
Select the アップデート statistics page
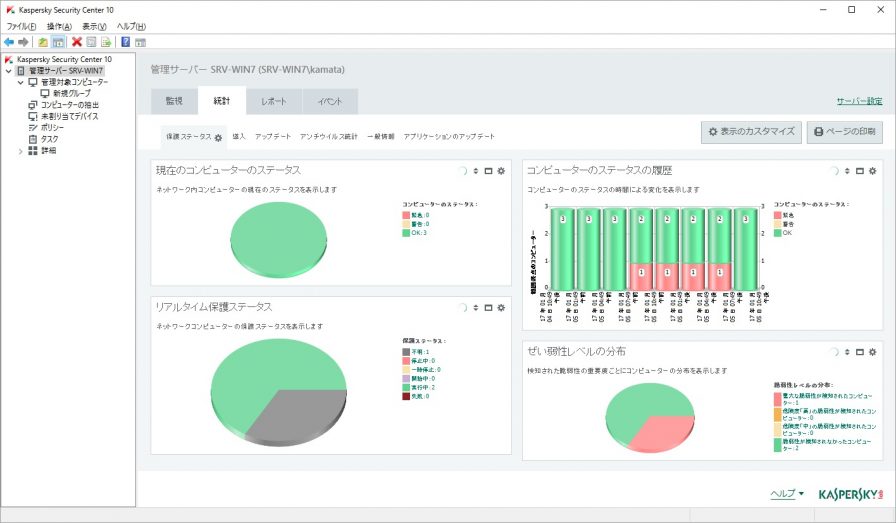point(273,137)
